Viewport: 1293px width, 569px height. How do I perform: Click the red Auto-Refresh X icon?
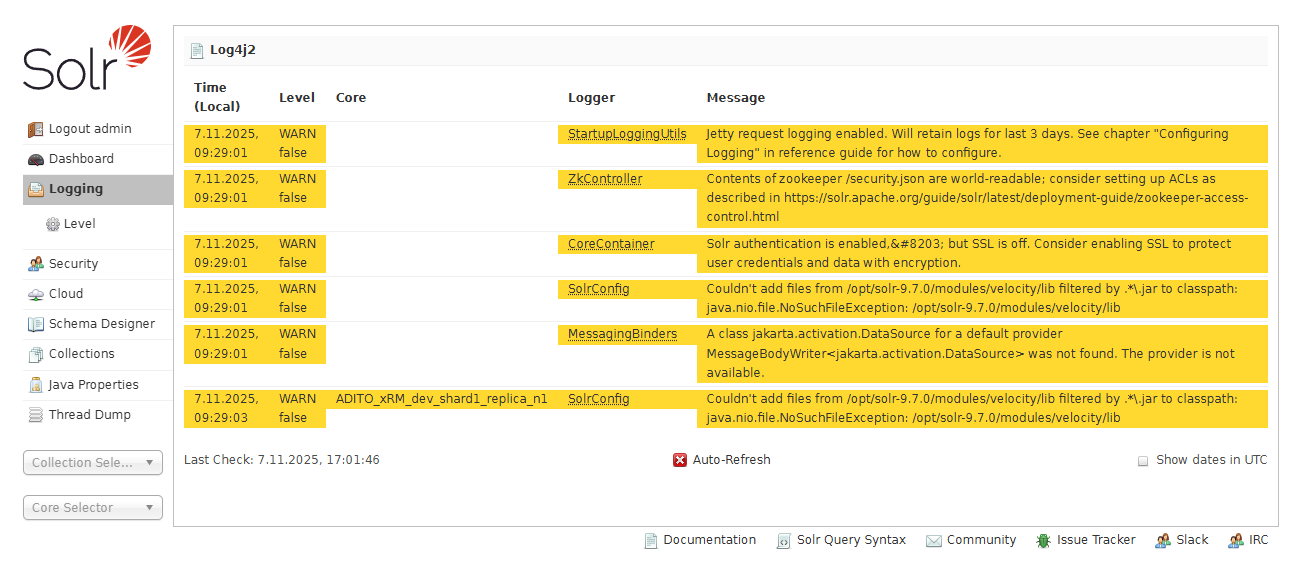point(680,460)
